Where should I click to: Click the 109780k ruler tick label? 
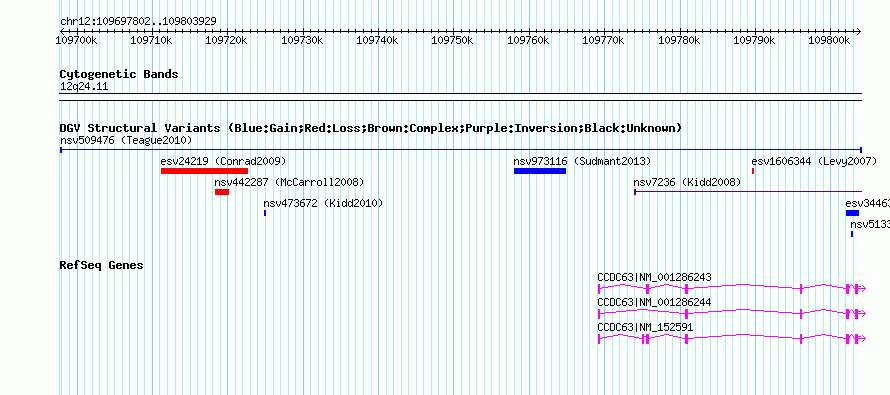coord(679,40)
